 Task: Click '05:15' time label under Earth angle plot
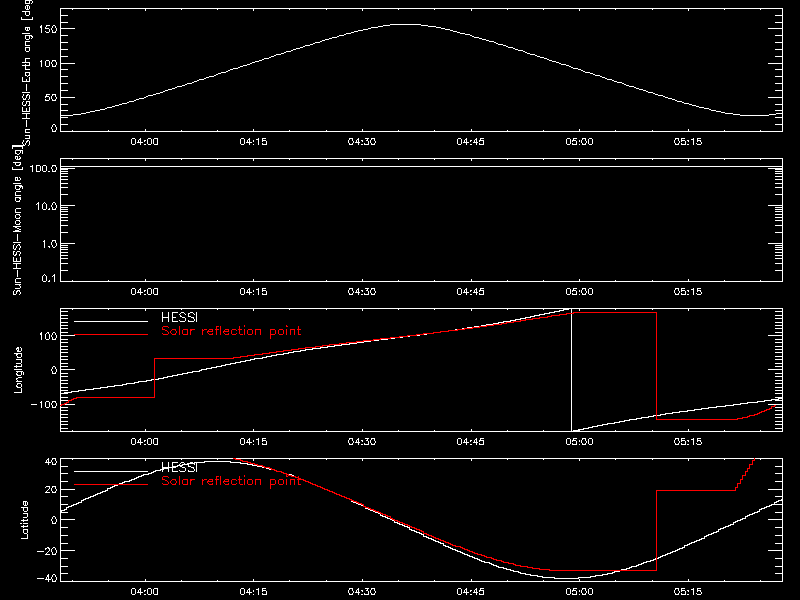click(x=688, y=142)
